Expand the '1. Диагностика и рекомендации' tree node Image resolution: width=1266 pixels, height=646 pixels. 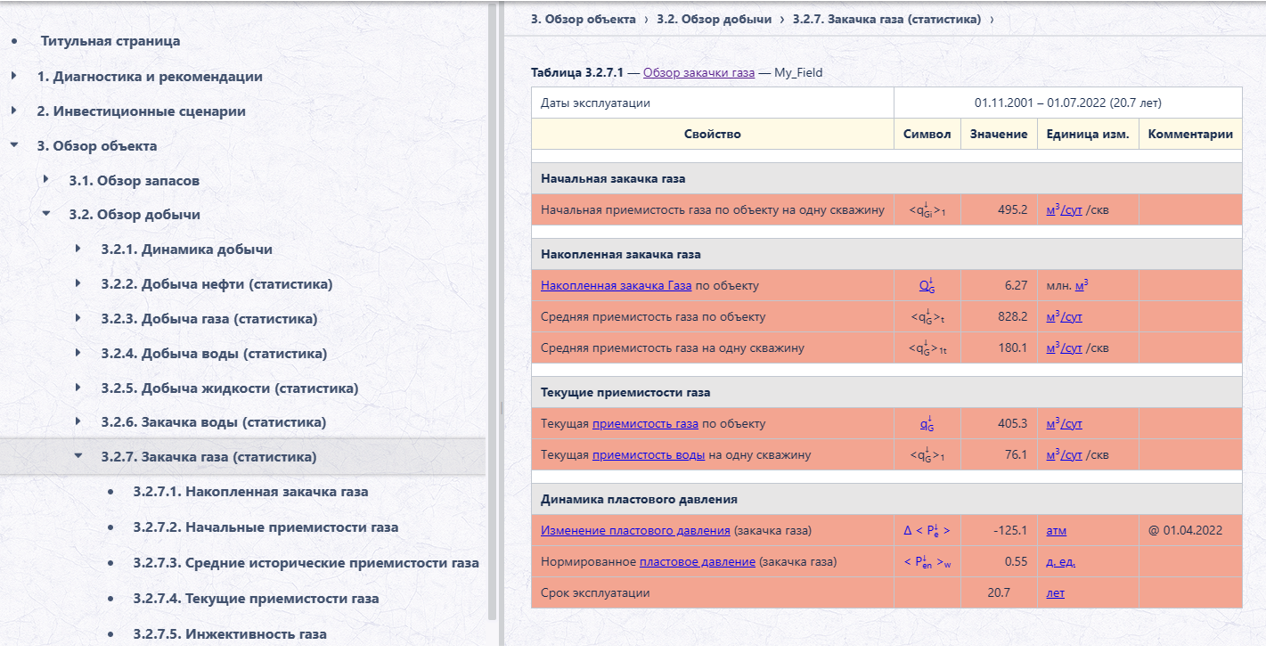[14, 76]
